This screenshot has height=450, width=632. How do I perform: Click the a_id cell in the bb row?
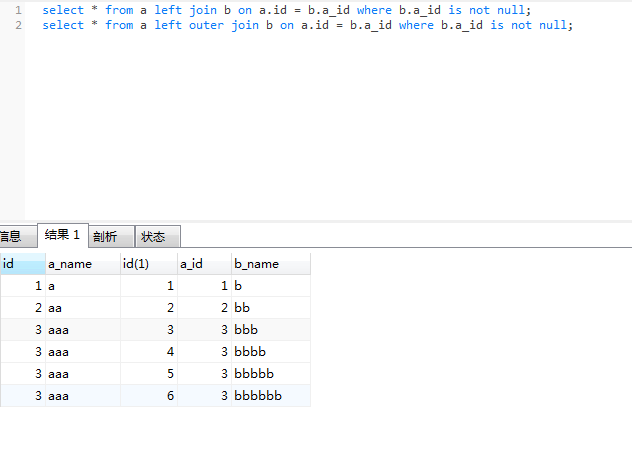(204, 308)
